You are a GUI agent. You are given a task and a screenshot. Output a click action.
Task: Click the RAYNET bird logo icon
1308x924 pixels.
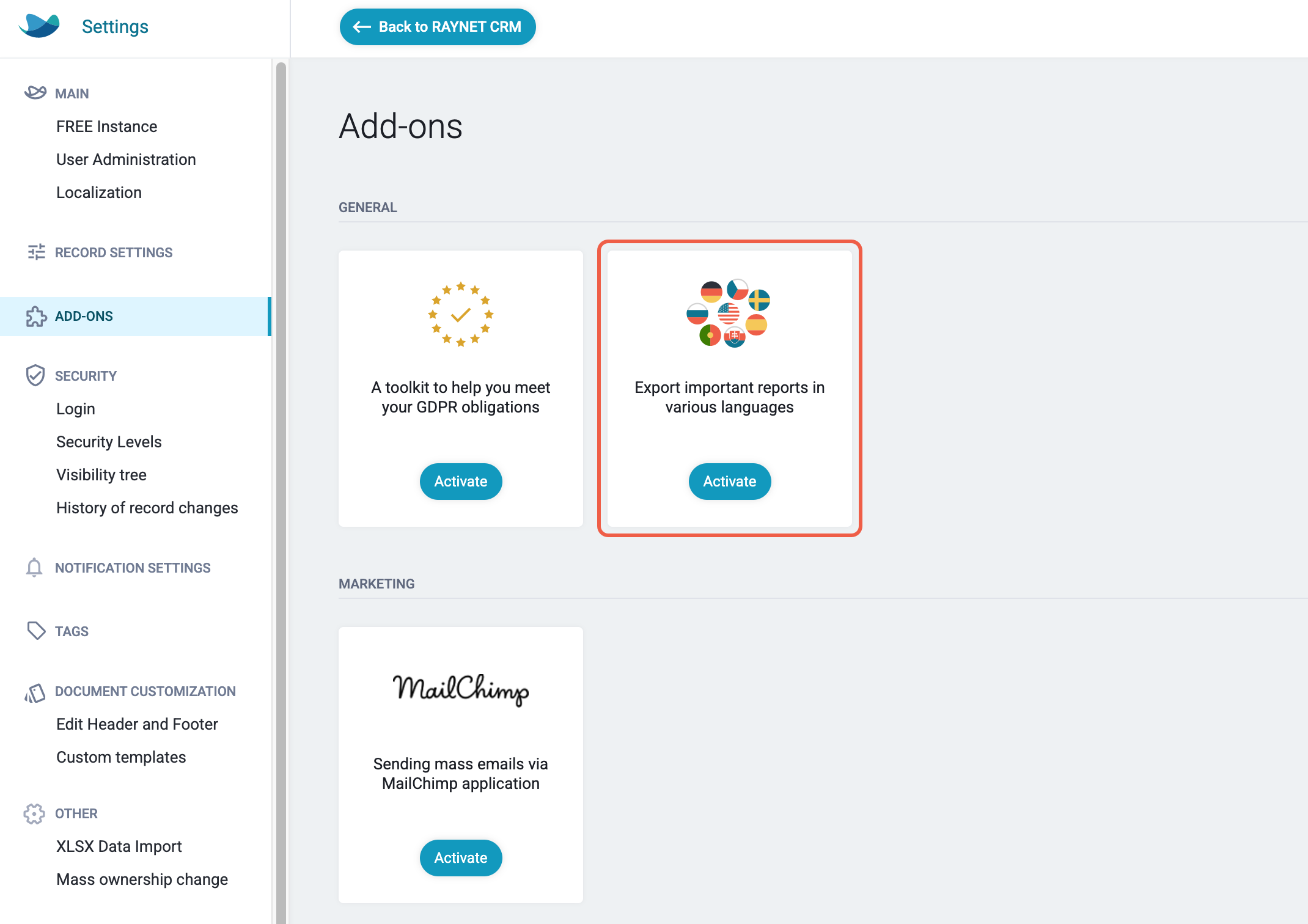39,26
